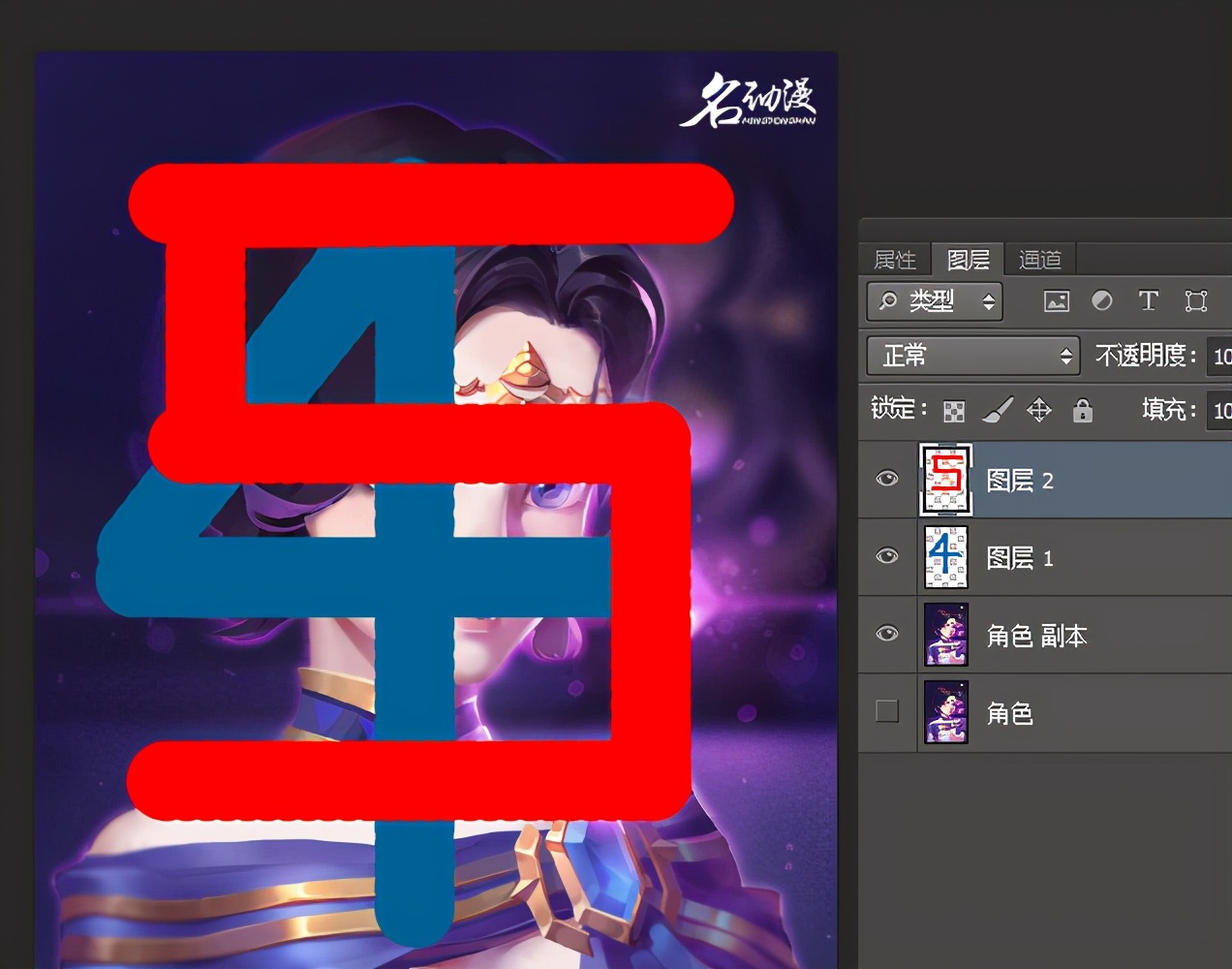The height and width of the screenshot is (969, 1232).
Task: Show the hidden 角色 layer
Action: point(887,711)
